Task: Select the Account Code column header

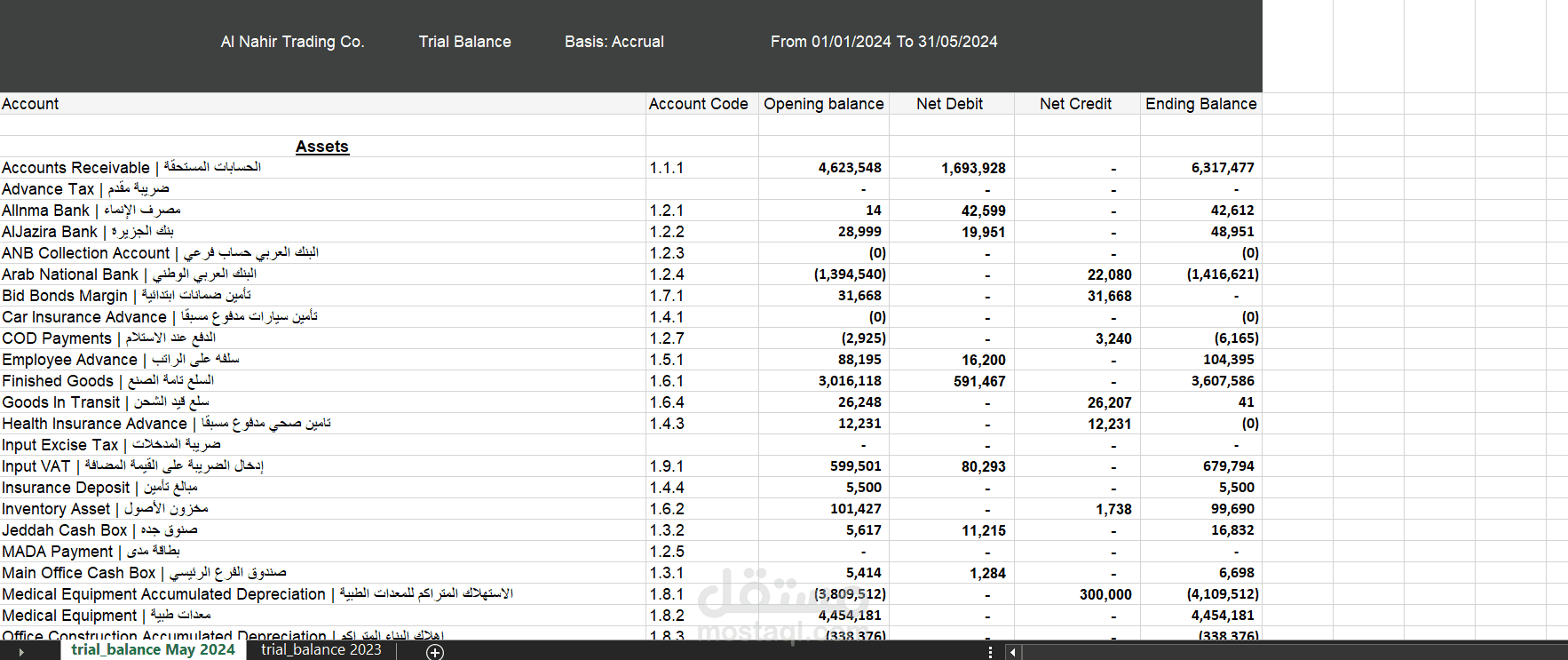Action: click(701, 104)
